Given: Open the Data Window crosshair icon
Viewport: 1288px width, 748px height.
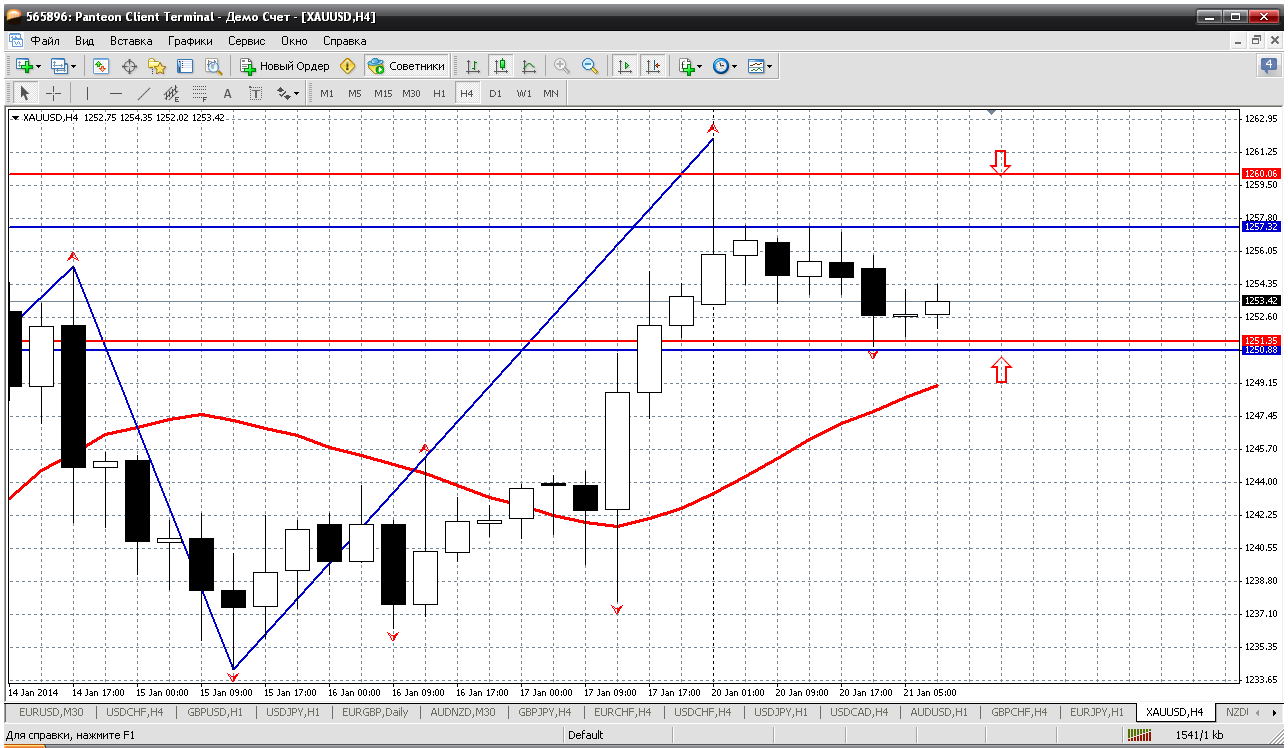Looking at the screenshot, I should click(x=129, y=66).
